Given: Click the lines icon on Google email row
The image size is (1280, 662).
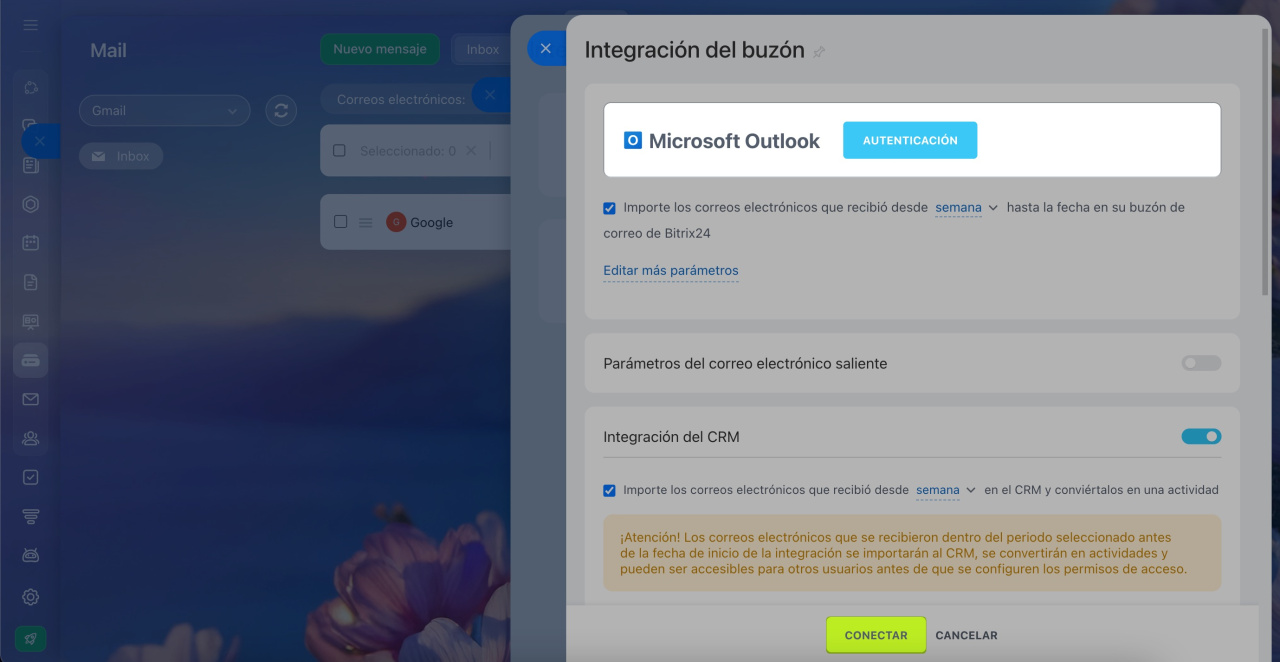Looking at the screenshot, I should pyautogui.click(x=366, y=222).
